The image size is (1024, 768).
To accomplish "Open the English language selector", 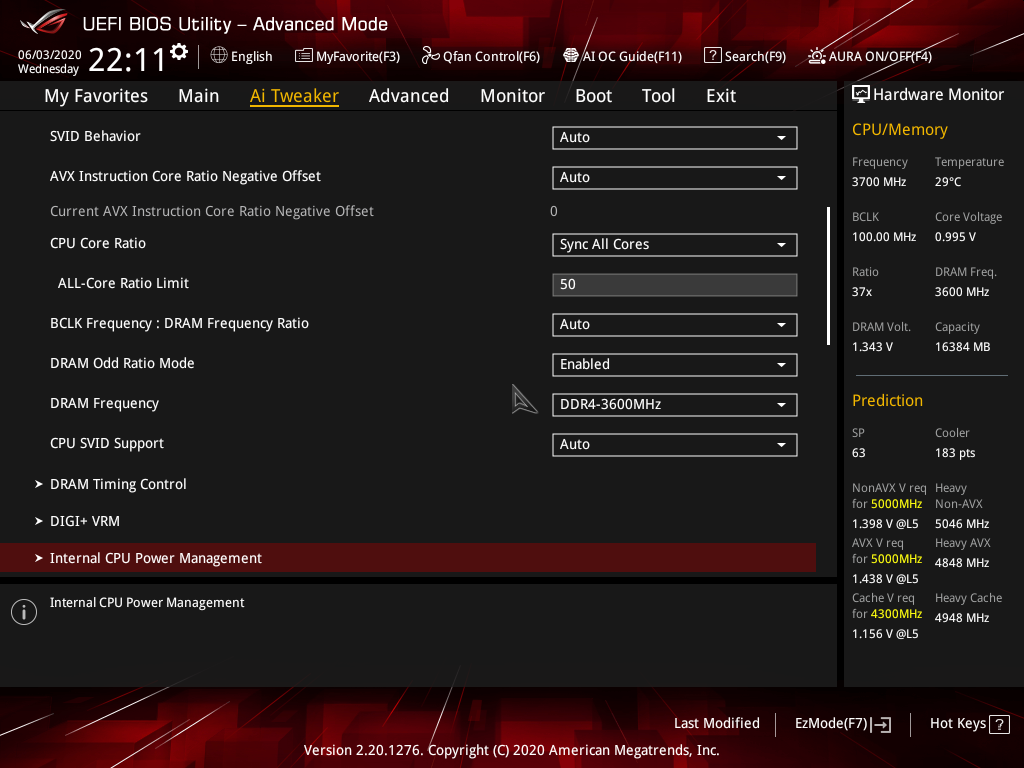I will coord(241,56).
